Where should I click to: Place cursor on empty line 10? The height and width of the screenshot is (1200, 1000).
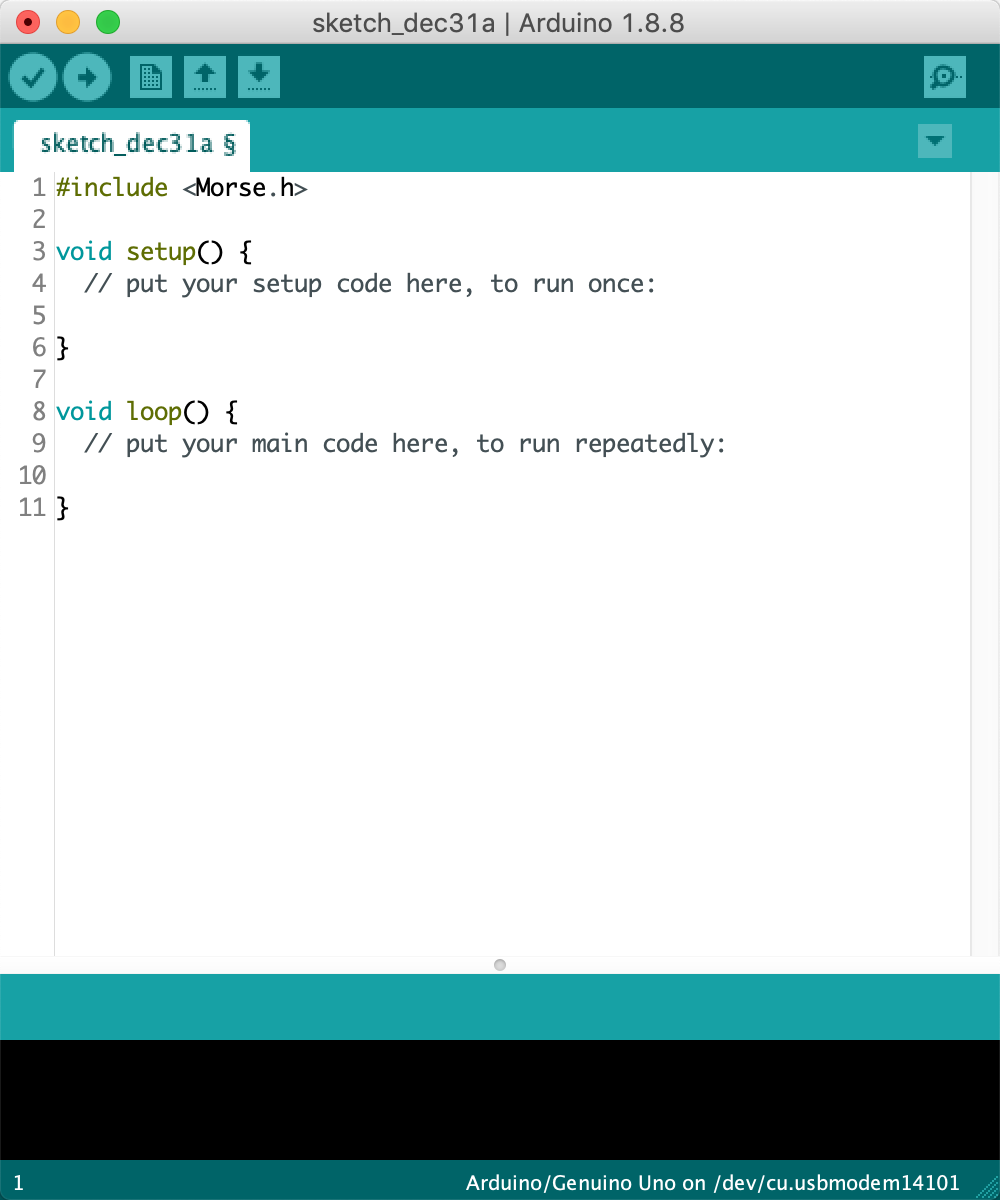click(x=300, y=476)
